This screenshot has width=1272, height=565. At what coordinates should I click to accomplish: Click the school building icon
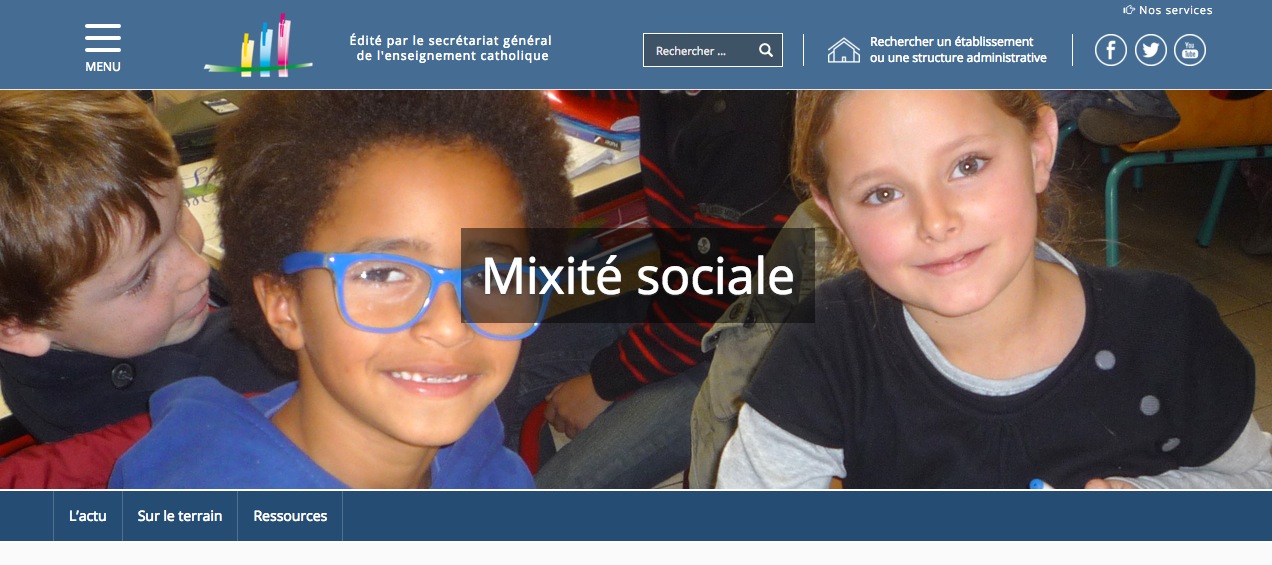[844, 50]
